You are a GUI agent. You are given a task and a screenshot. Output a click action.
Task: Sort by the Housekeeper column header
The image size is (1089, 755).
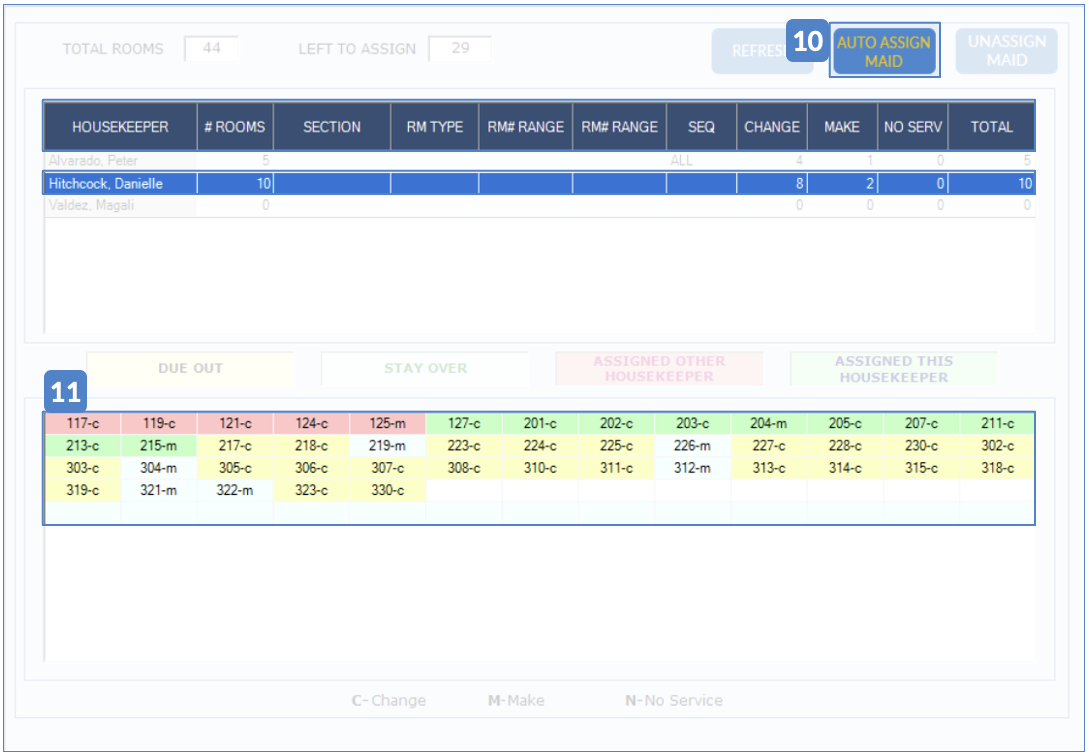[120, 127]
